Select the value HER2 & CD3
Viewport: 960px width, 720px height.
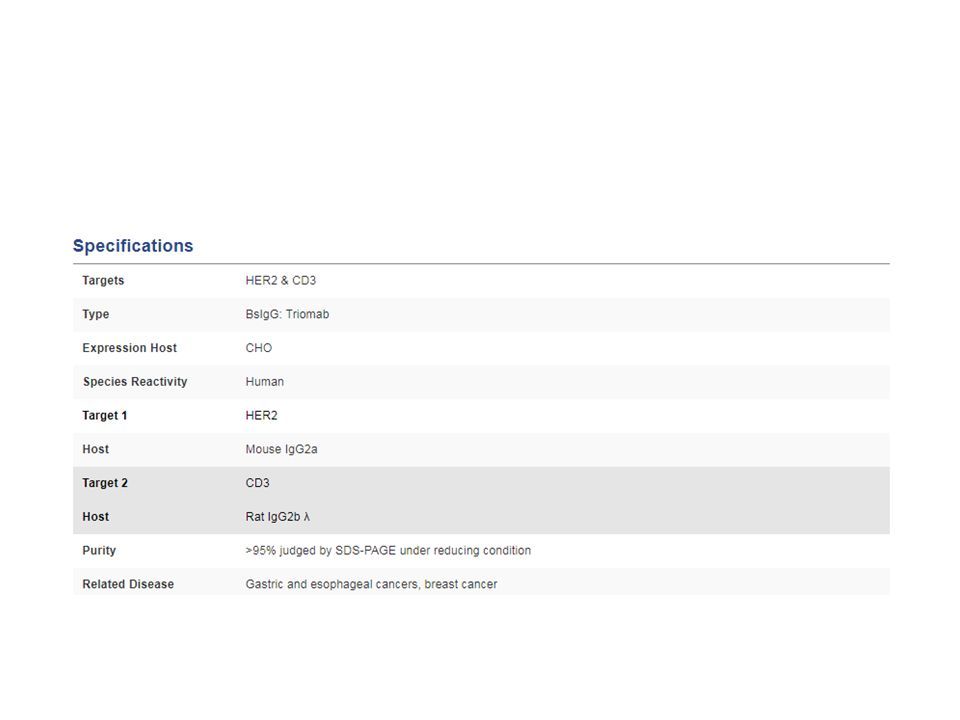(x=280, y=280)
